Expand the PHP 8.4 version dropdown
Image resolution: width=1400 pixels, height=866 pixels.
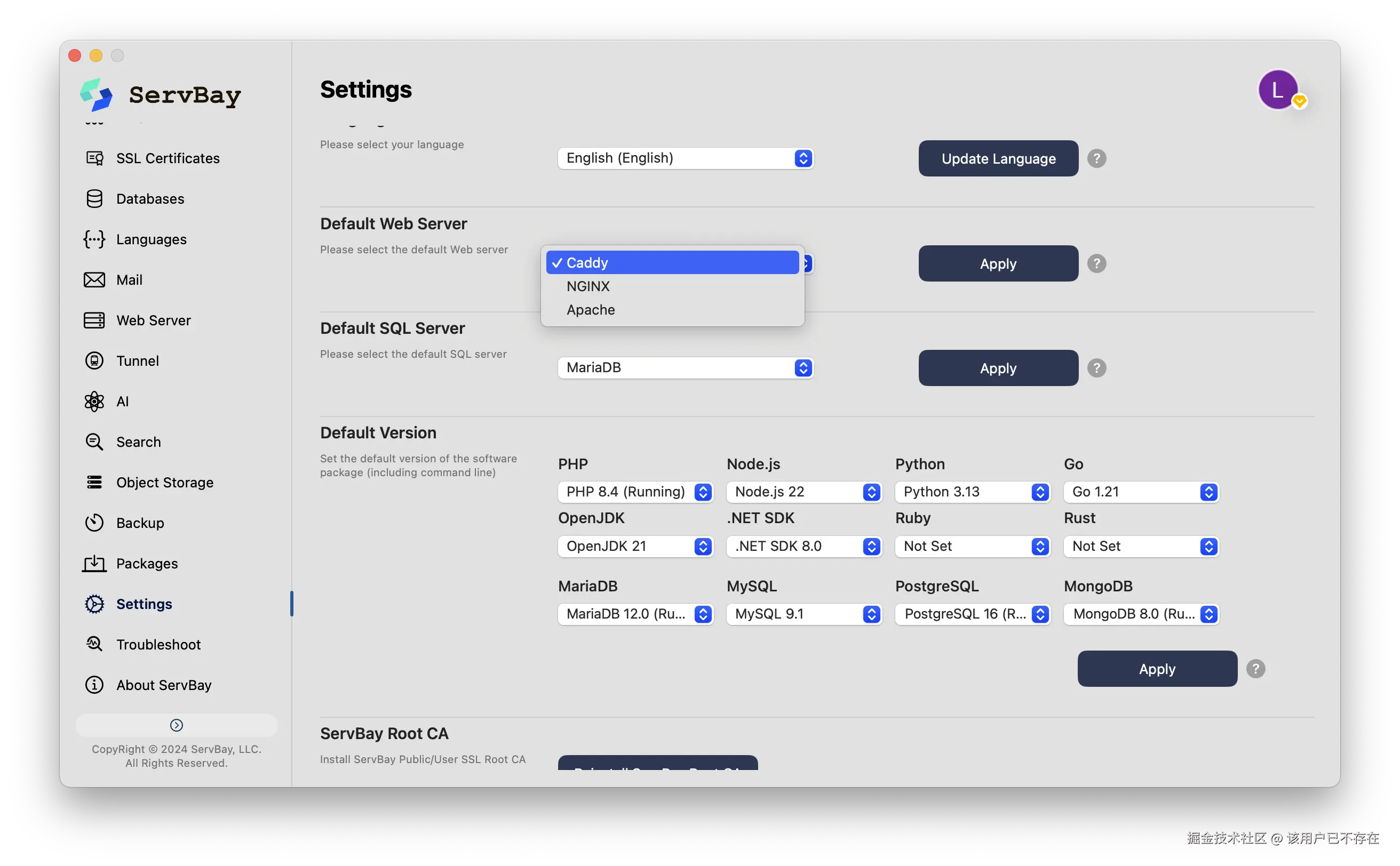click(635, 492)
